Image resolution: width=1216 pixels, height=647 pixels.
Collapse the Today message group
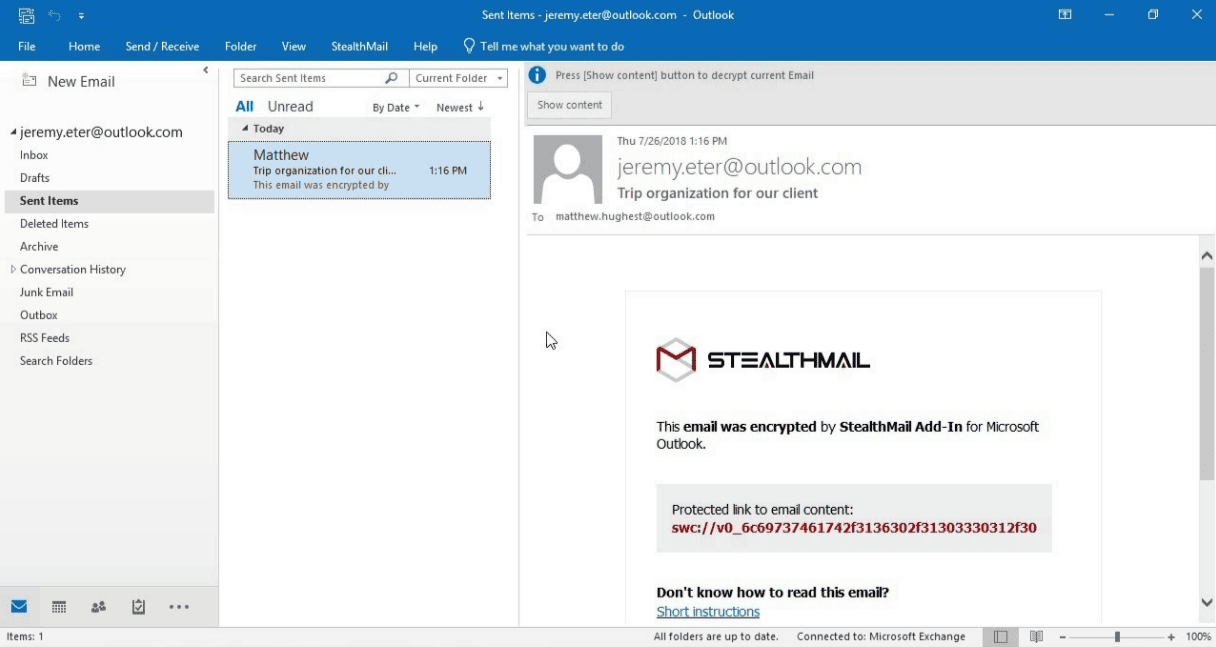(245, 129)
